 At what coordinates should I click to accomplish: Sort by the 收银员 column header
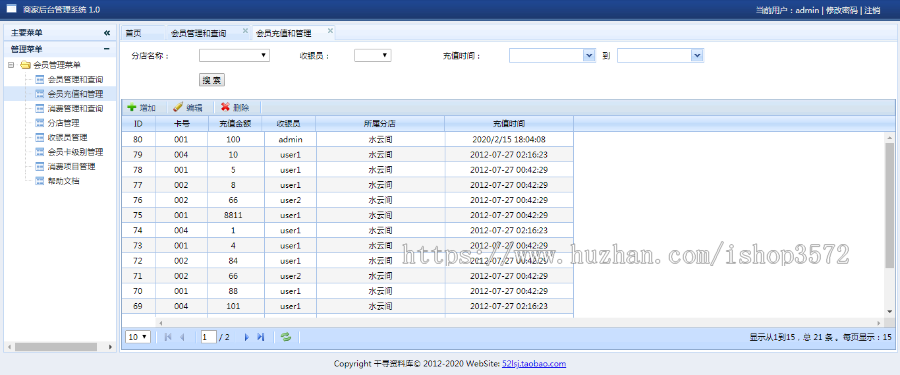point(288,123)
